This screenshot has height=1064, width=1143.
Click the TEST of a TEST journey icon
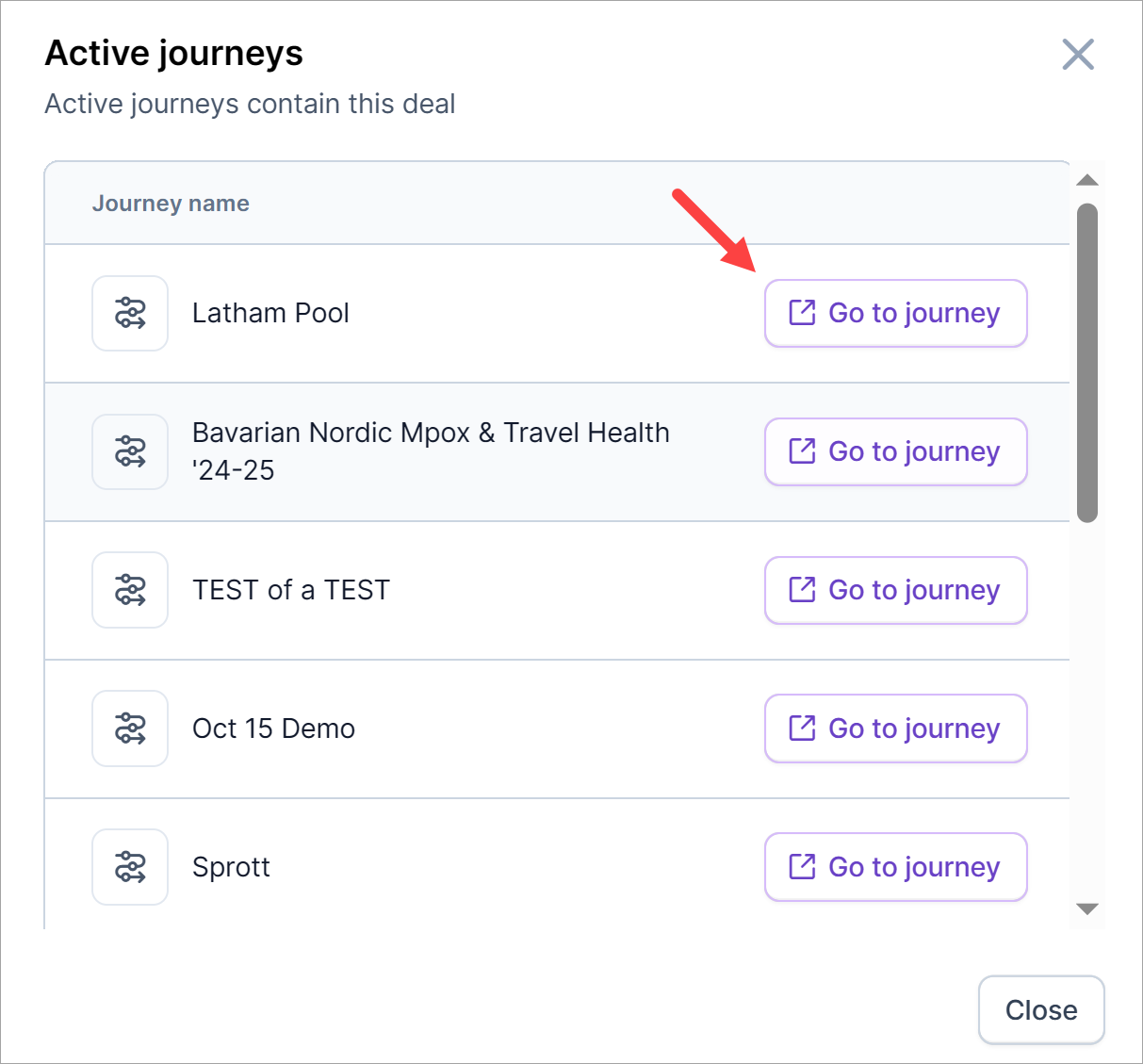click(130, 590)
